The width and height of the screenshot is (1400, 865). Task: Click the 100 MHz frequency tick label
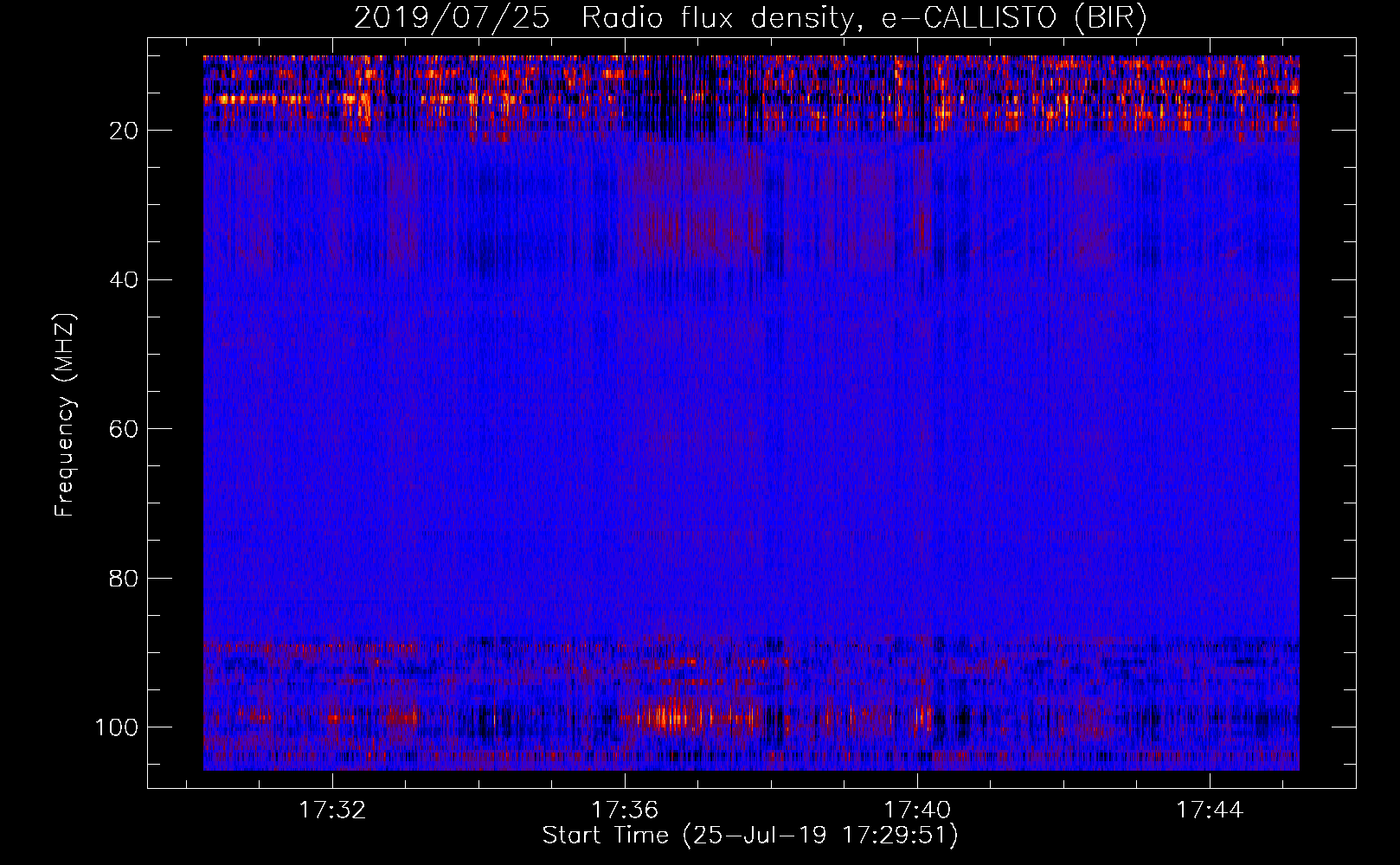coord(117,727)
